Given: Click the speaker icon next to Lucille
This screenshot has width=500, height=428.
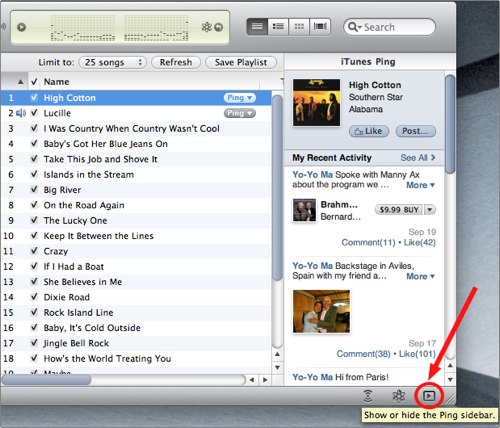Looking at the screenshot, I should [21, 113].
